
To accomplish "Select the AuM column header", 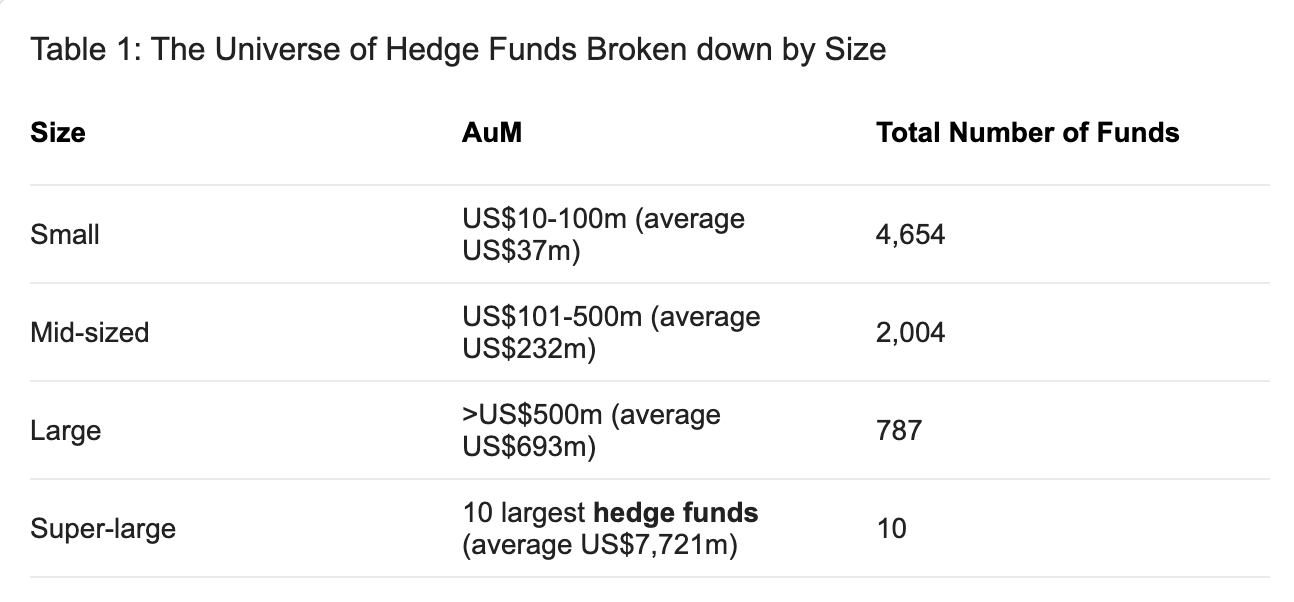I will pyautogui.click(x=491, y=133).
